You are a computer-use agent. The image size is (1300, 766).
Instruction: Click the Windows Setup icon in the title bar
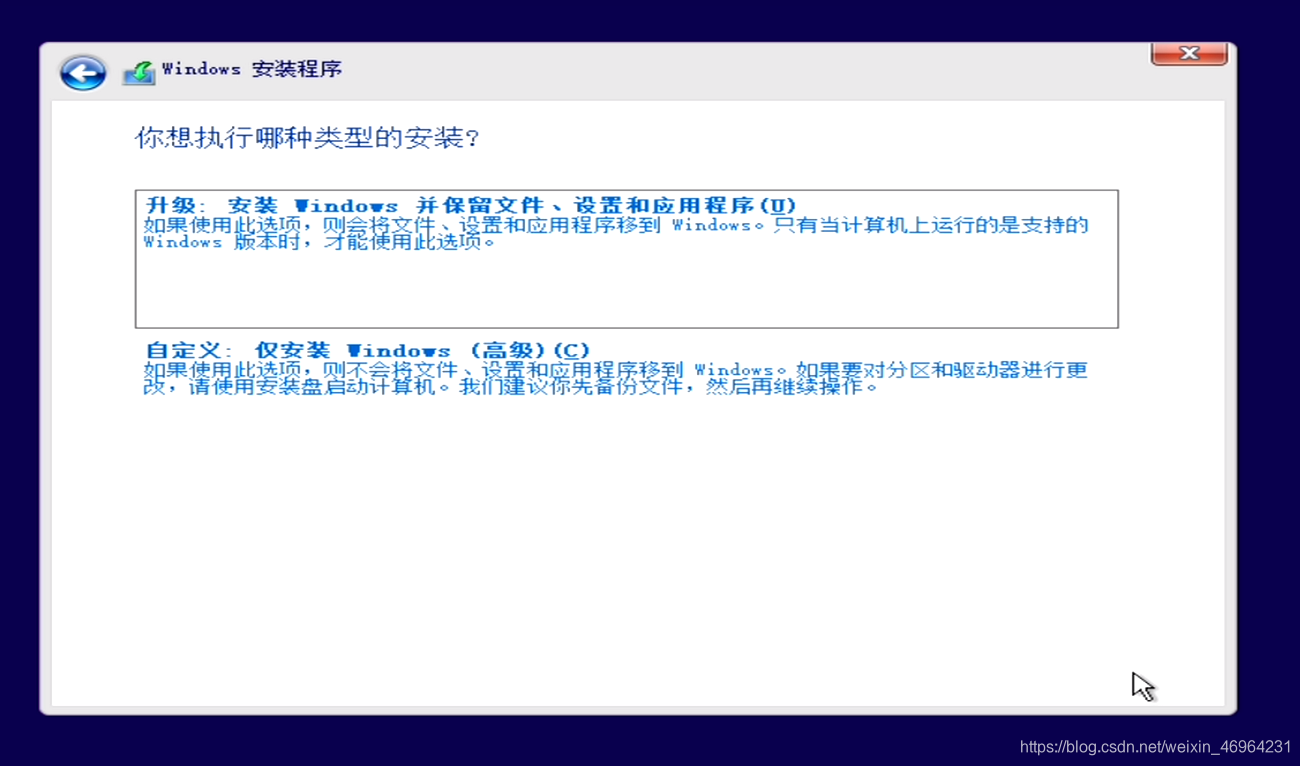pos(139,72)
